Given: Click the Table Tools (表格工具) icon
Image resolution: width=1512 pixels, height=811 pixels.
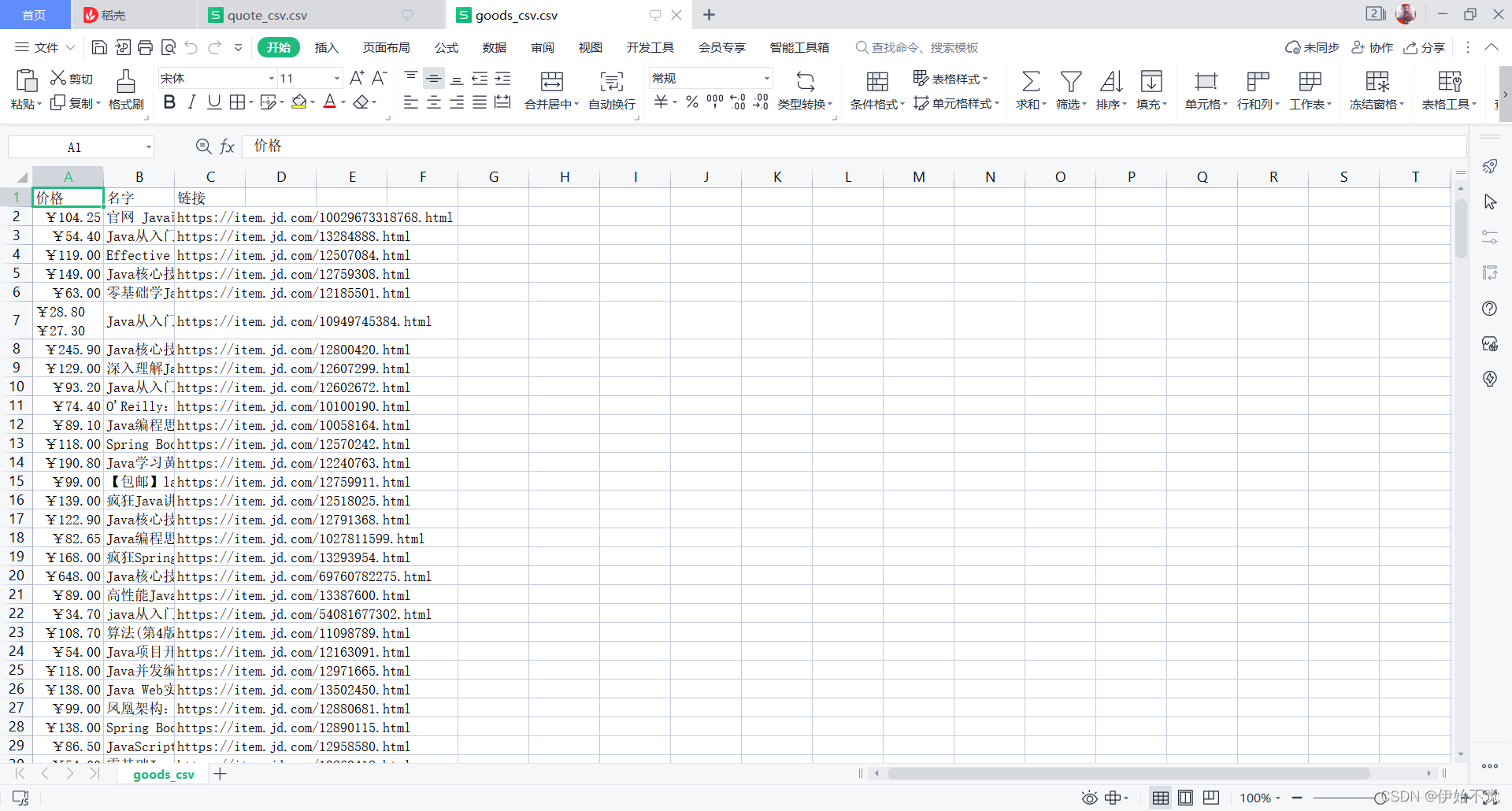Looking at the screenshot, I should [1449, 81].
